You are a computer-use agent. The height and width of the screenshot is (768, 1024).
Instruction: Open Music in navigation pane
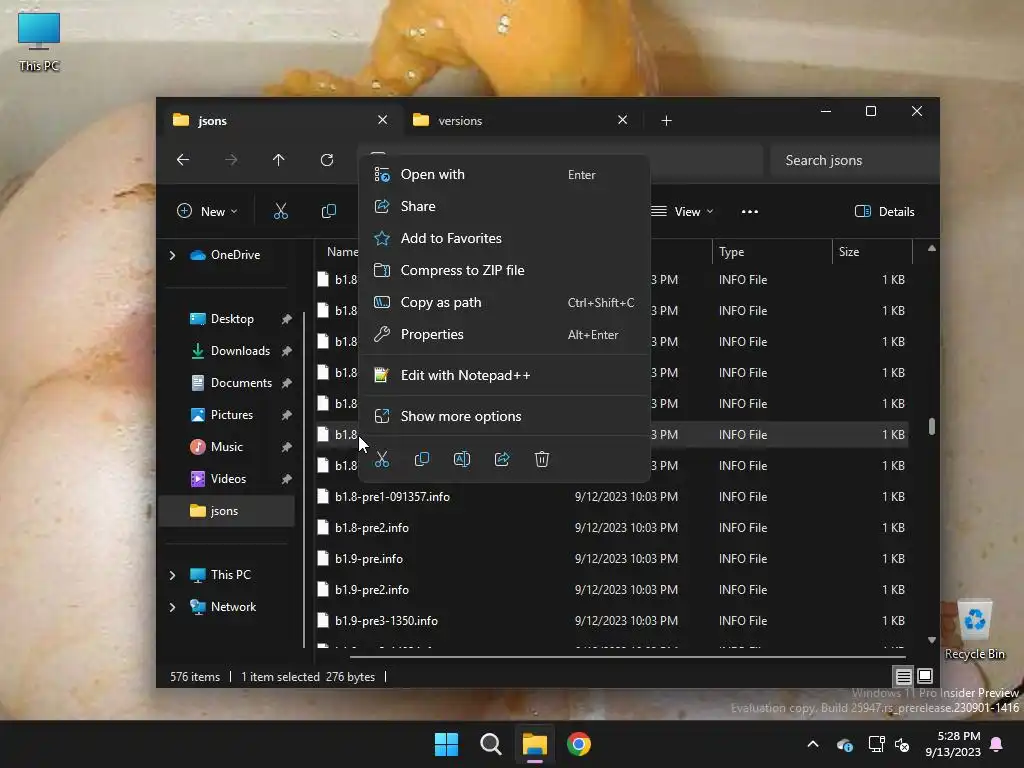coord(227,447)
